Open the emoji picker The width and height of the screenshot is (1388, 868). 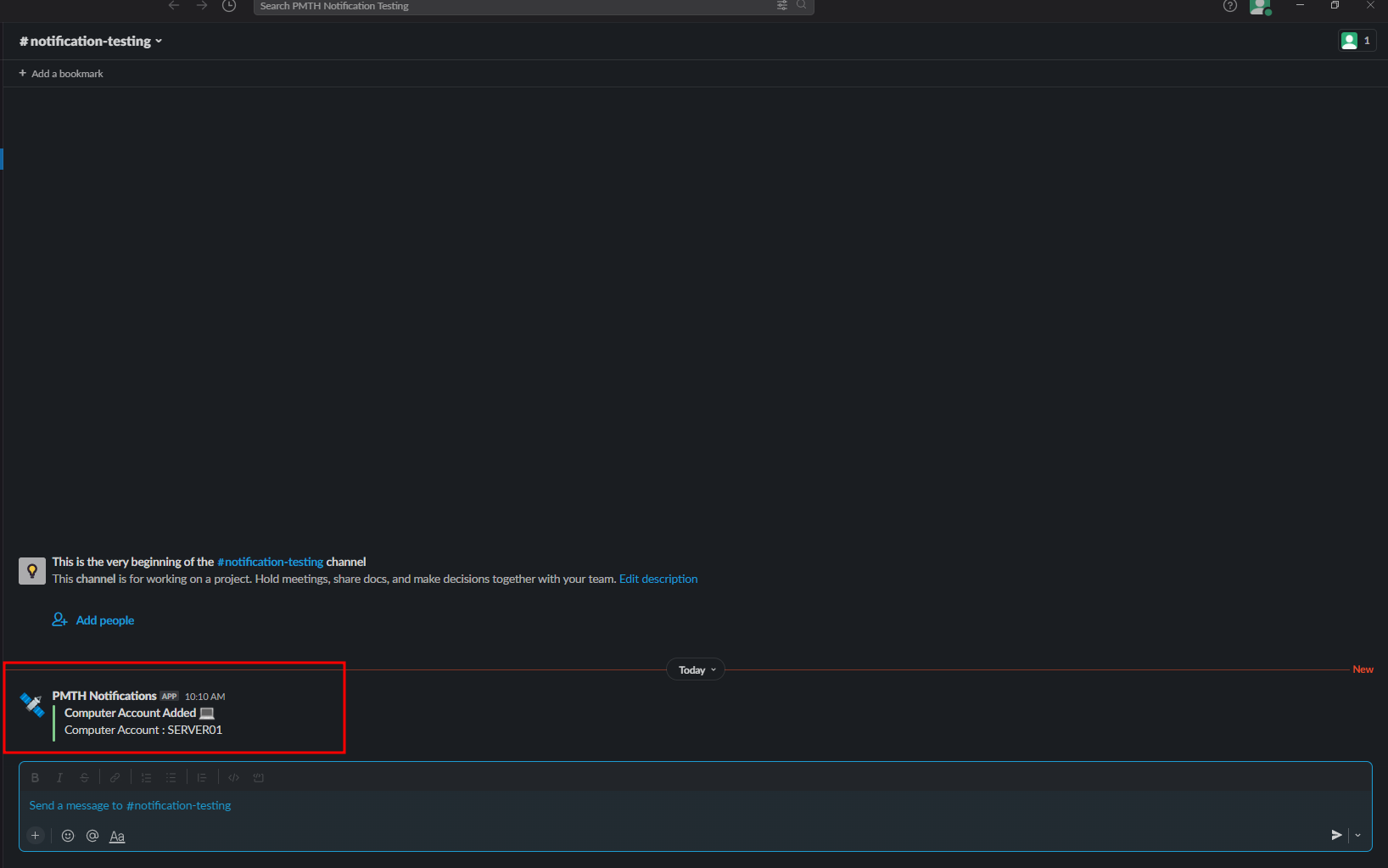68,836
